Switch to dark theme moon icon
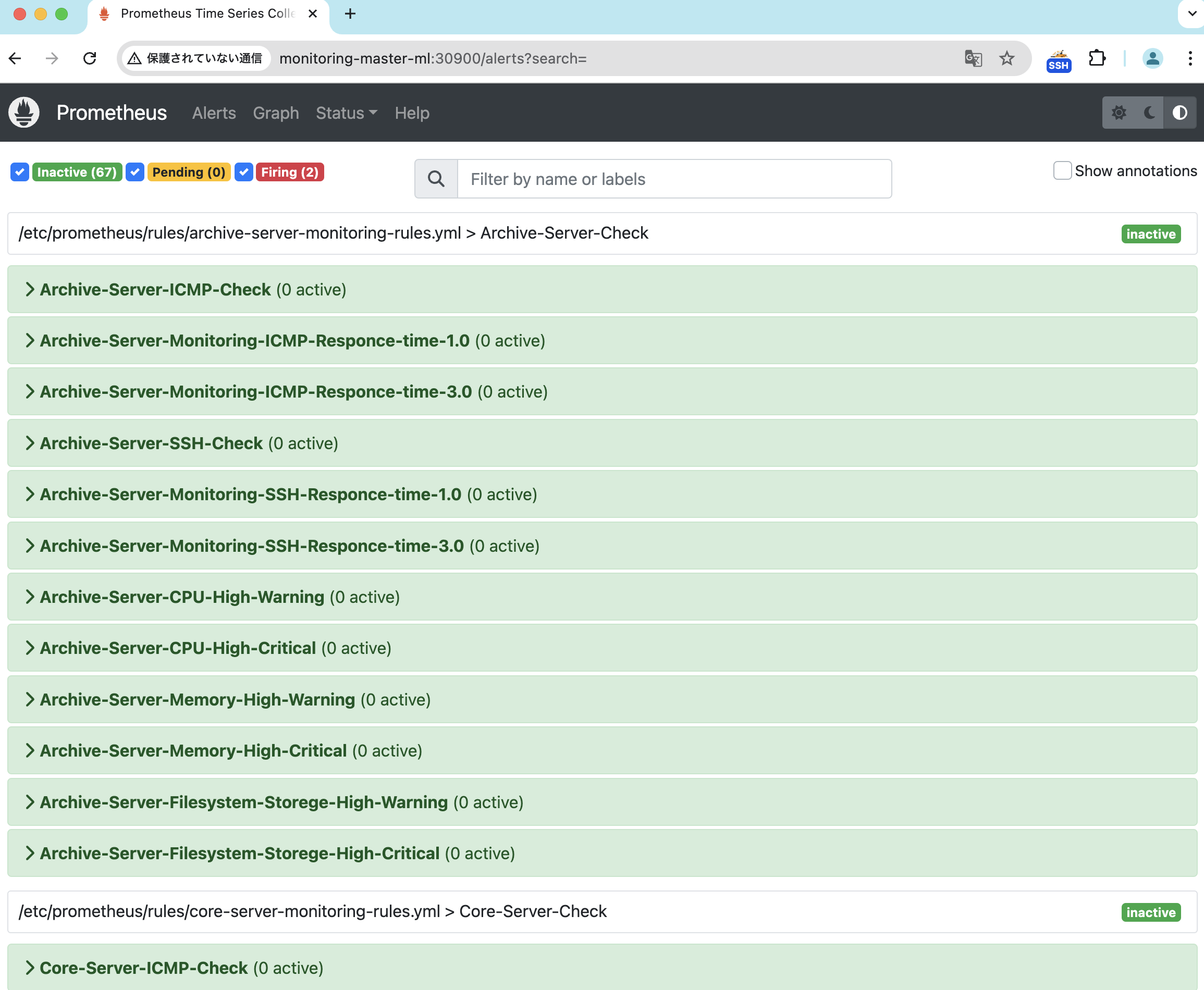This screenshot has height=990, width=1204. click(1149, 113)
